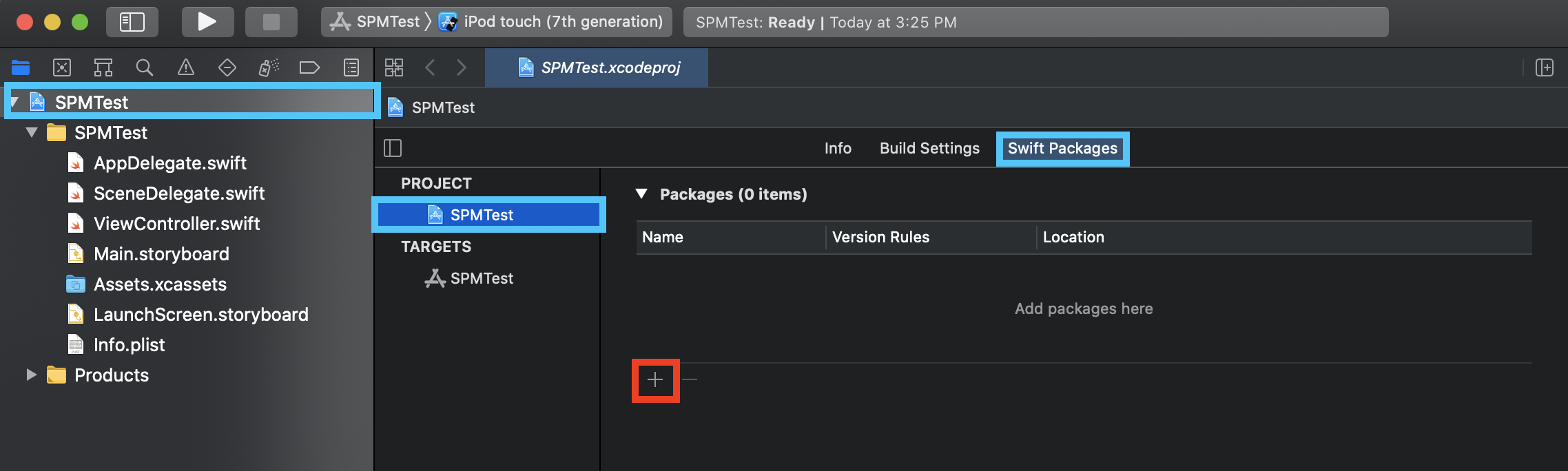1568x471 pixels.
Task: Open LaunchScreen.storyboard file
Action: pos(200,314)
